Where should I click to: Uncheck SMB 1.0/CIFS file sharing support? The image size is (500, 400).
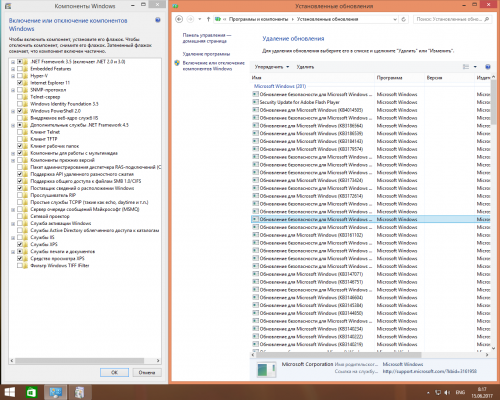pyautogui.click(x=20, y=181)
